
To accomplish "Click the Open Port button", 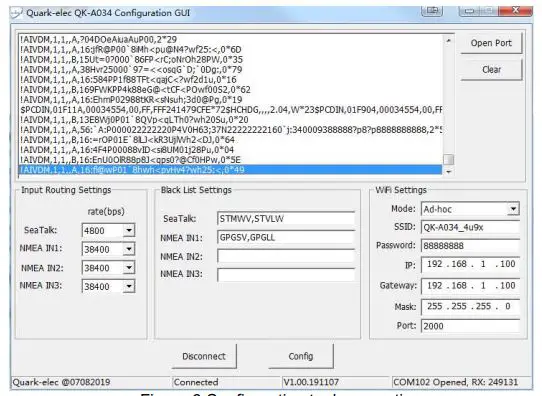I will (x=491, y=43).
